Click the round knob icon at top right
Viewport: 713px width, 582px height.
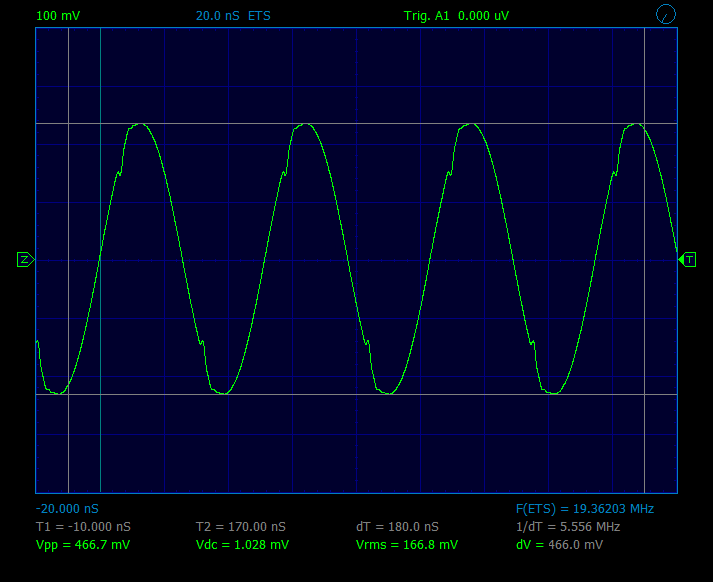[666, 14]
